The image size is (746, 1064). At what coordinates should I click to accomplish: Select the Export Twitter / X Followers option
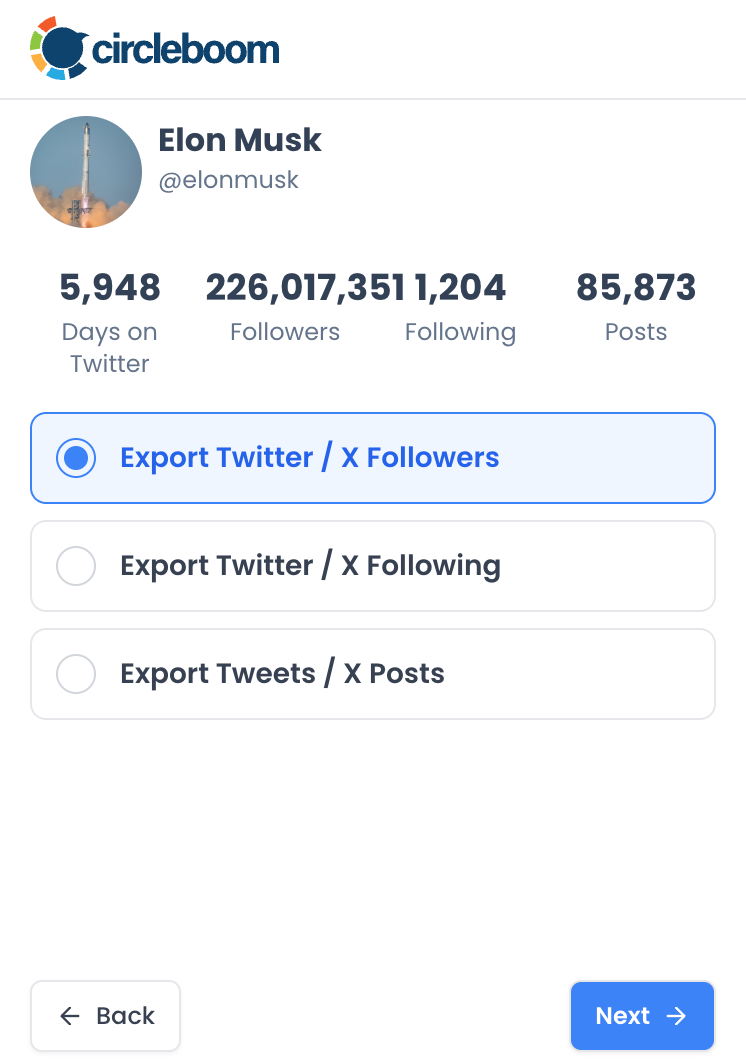click(x=76, y=457)
